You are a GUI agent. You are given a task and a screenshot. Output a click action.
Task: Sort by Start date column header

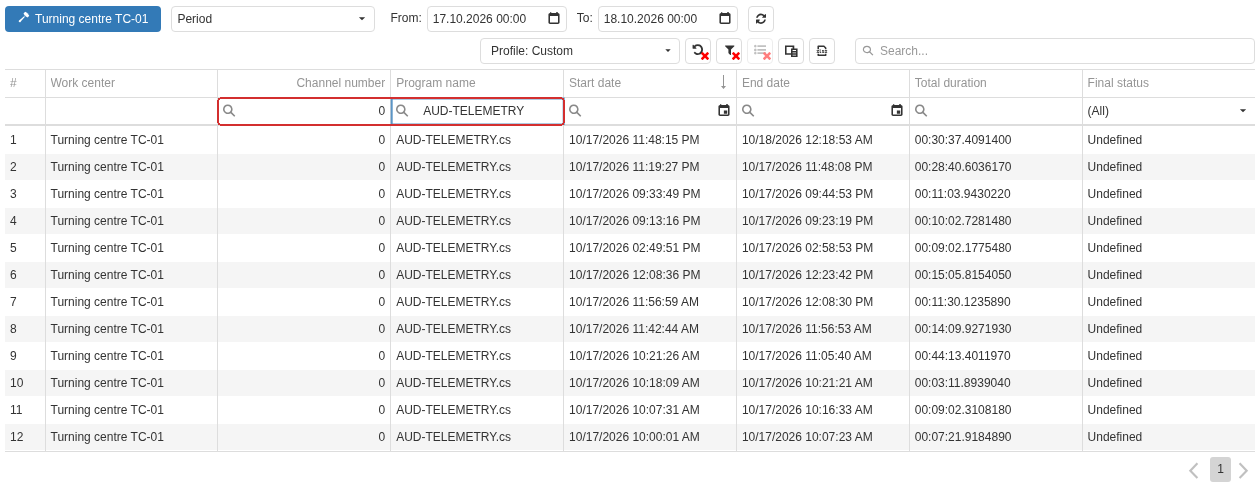(x=650, y=83)
